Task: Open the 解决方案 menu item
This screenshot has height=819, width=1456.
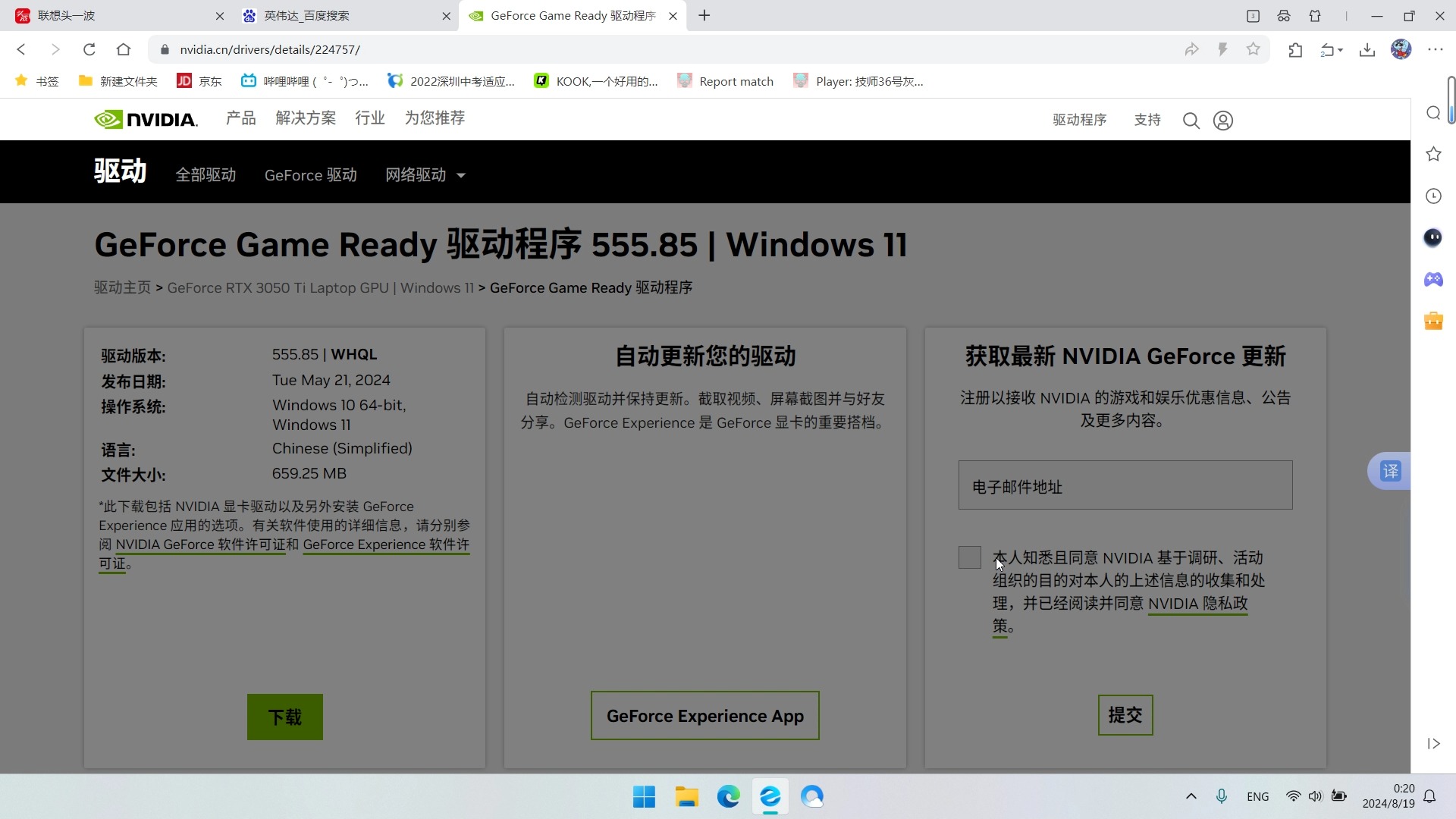Action: (306, 118)
